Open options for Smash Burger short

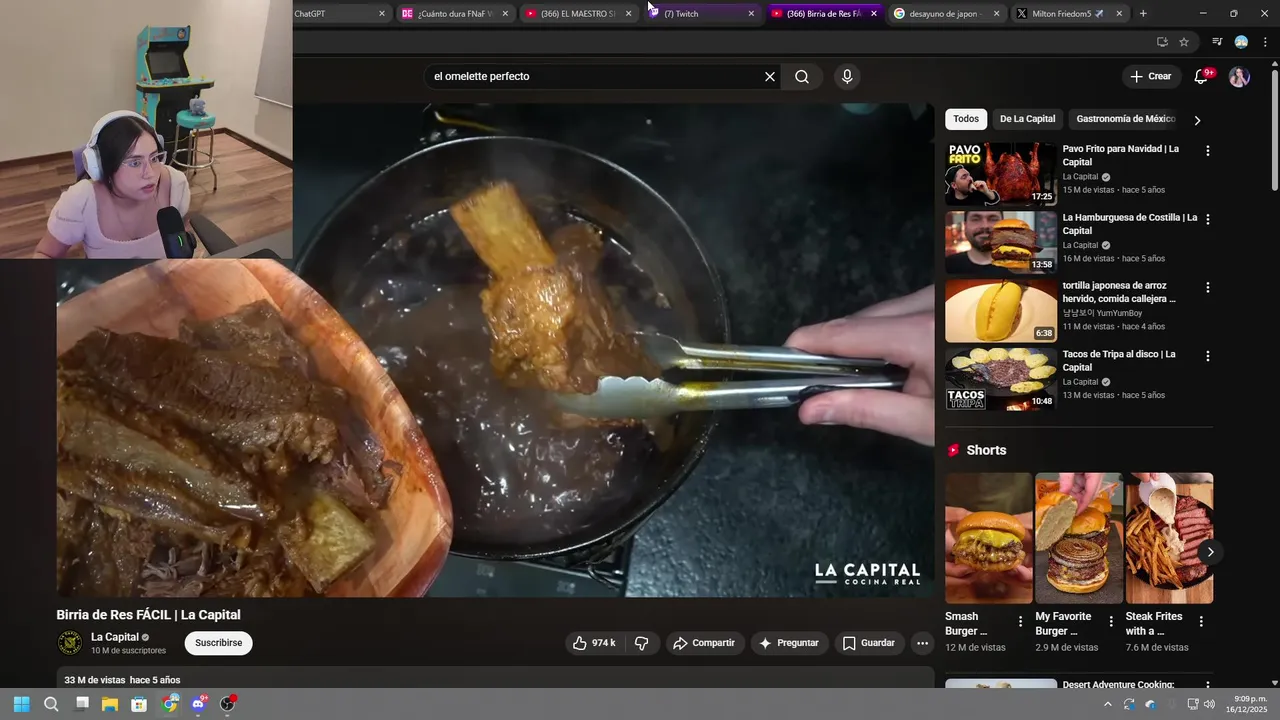coord(1020,622)
